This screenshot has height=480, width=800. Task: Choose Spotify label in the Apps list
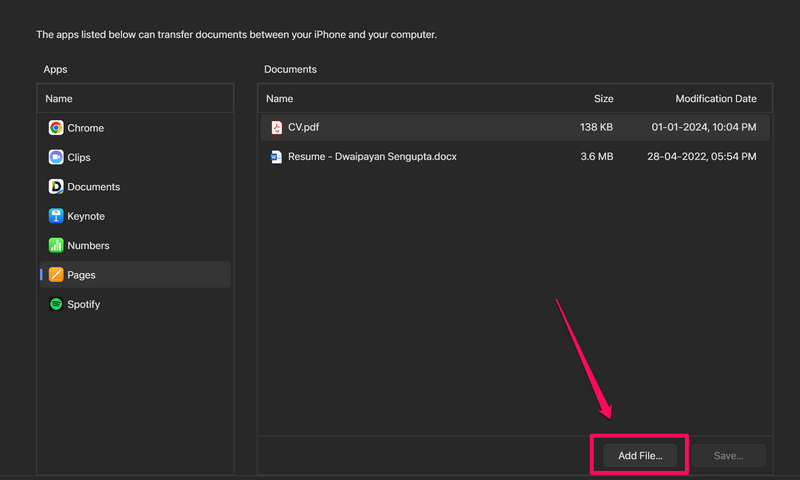[84, 304]
